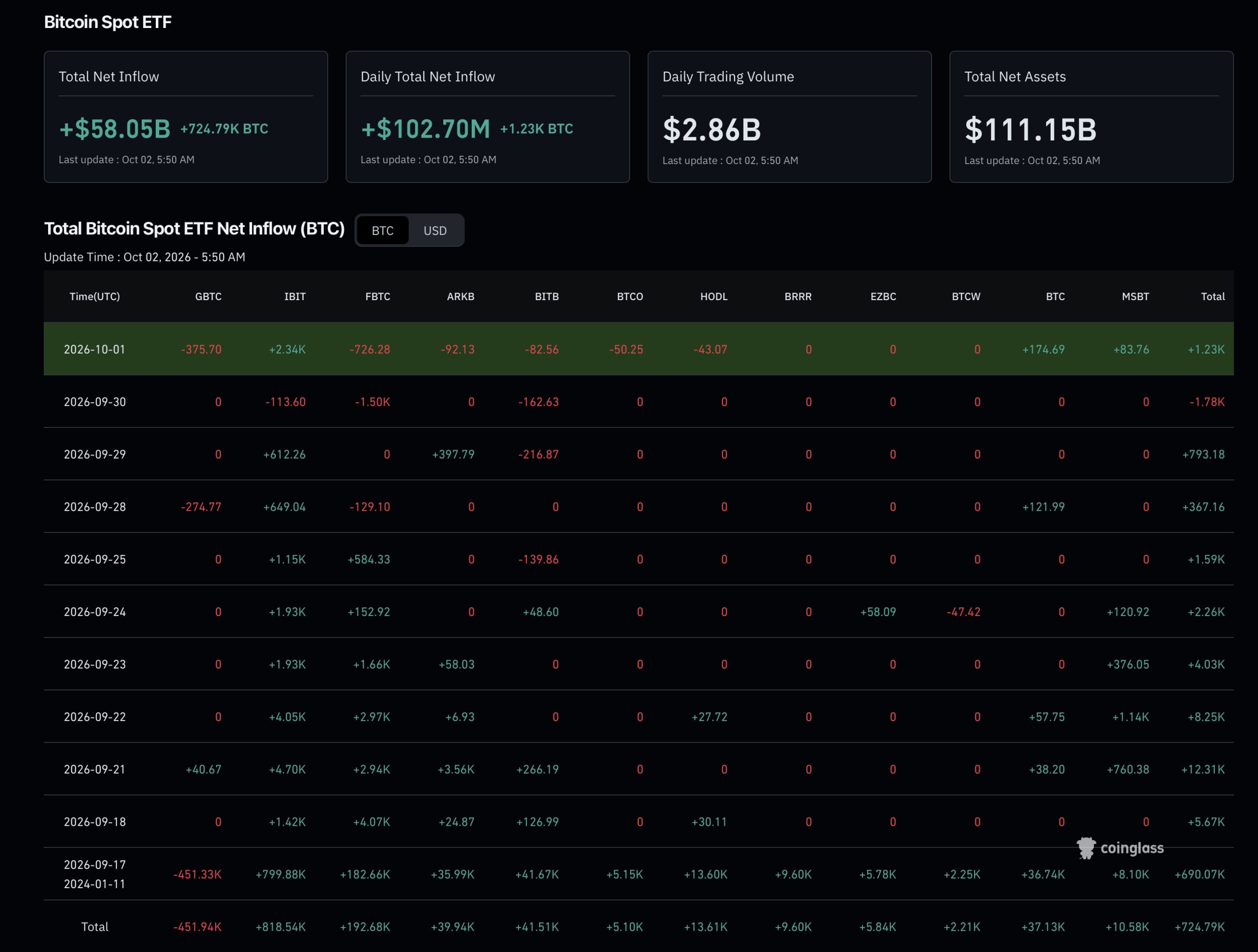Click BTCW value -47.42 for 2026-09-24
The width and height of the screenshot is (1258, 952).
coord(964,612)
